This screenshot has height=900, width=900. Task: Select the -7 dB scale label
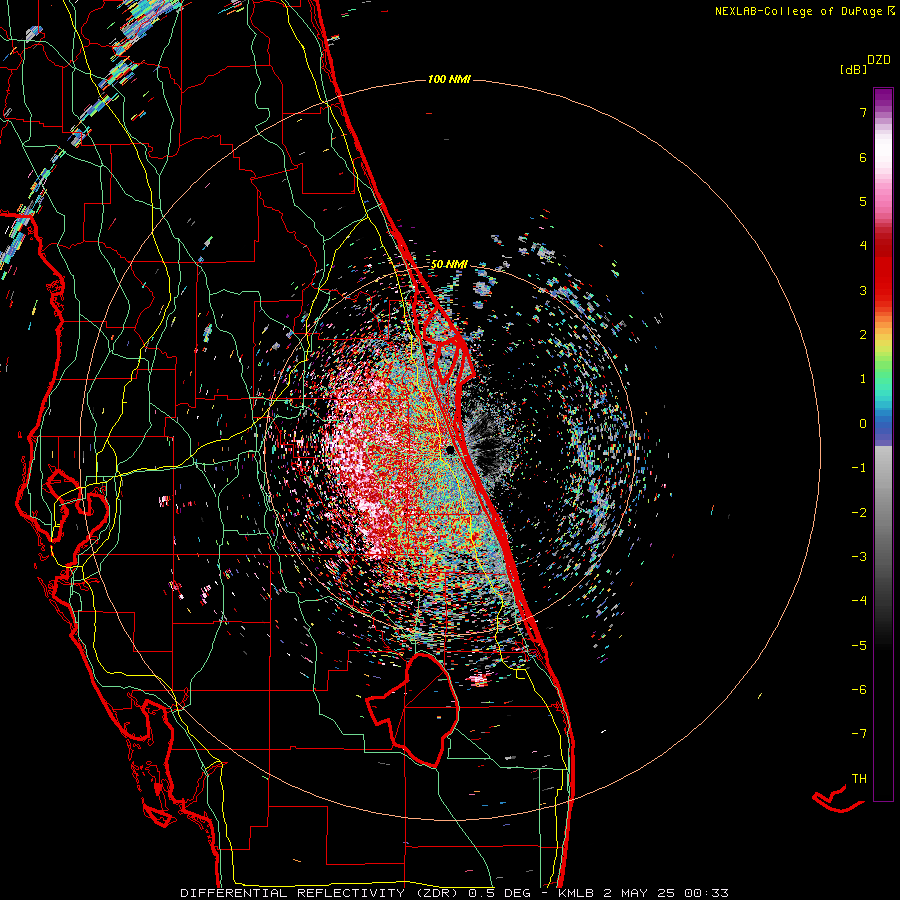[x=859, y=734]
